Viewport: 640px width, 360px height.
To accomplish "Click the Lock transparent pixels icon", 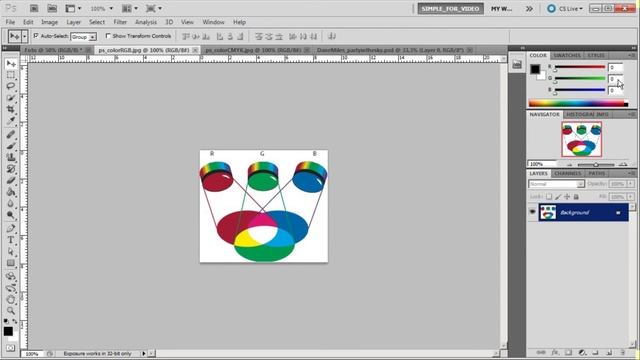I will pyautogui.click(x=549, y=197).
